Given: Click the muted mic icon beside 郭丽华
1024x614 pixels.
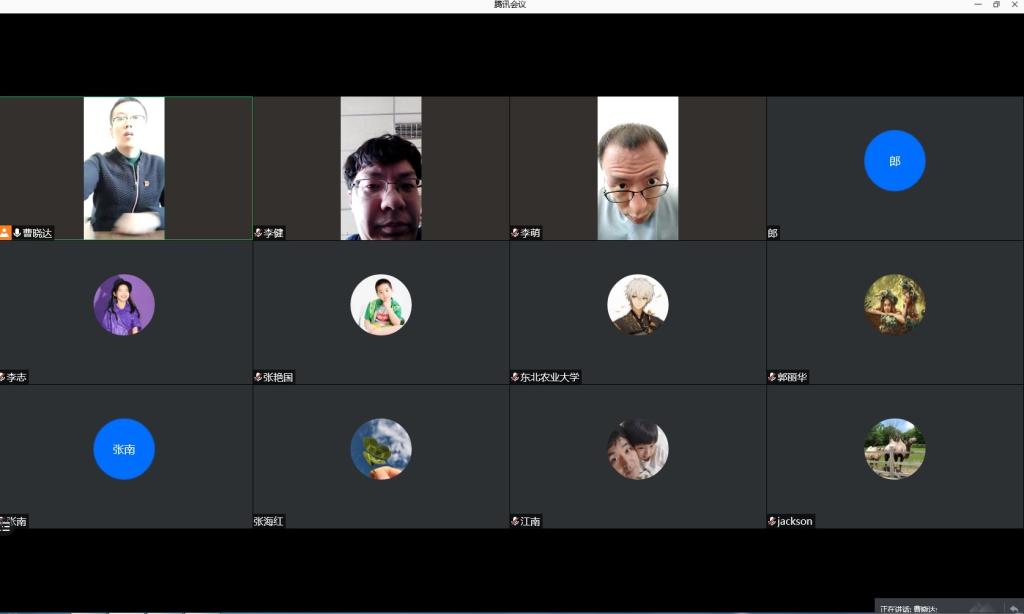Looking at the screenshot, I should pyautogui.click(x=772, y=377).
